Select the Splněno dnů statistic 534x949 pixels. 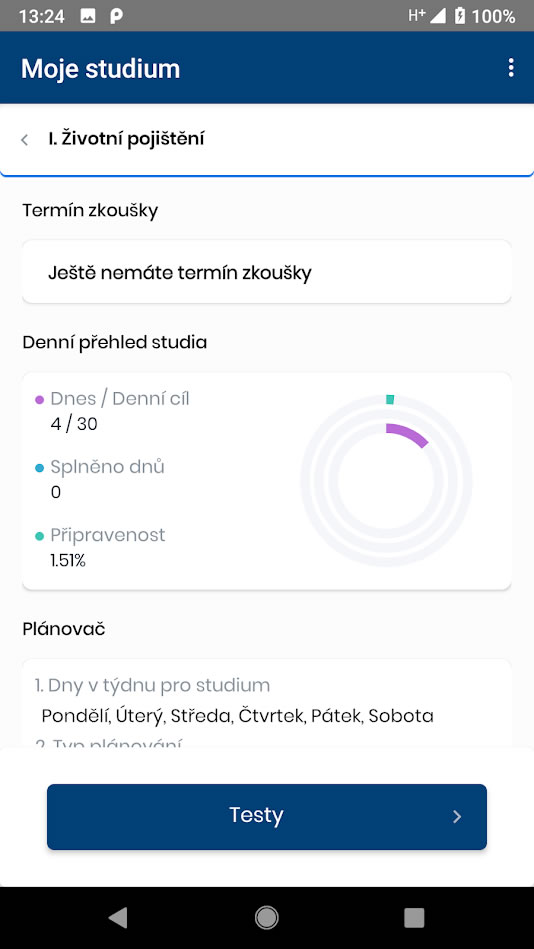(x=100, y=479)
